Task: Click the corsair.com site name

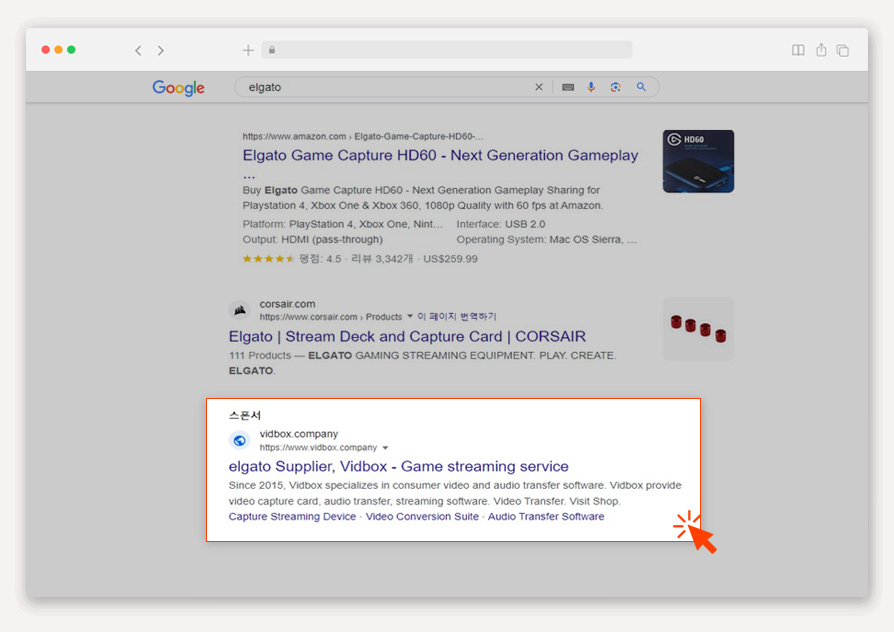Action: (287, 304)
